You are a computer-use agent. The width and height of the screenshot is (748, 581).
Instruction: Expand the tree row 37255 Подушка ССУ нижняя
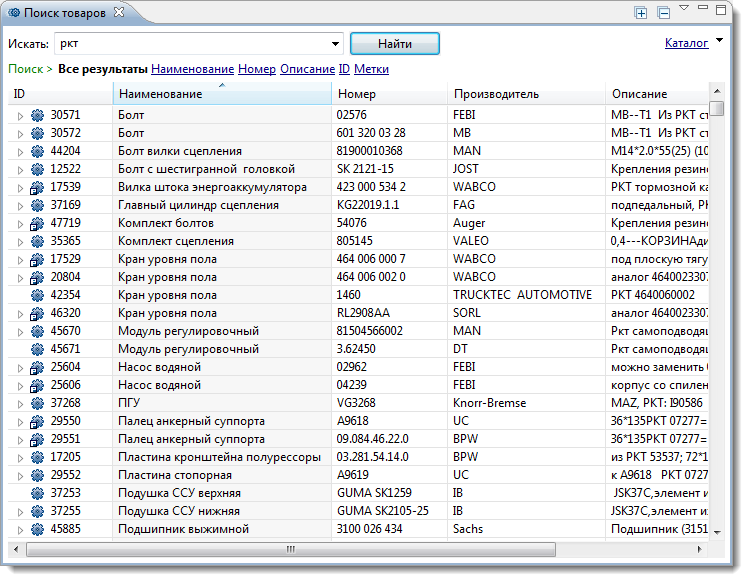tap(20, 512)
